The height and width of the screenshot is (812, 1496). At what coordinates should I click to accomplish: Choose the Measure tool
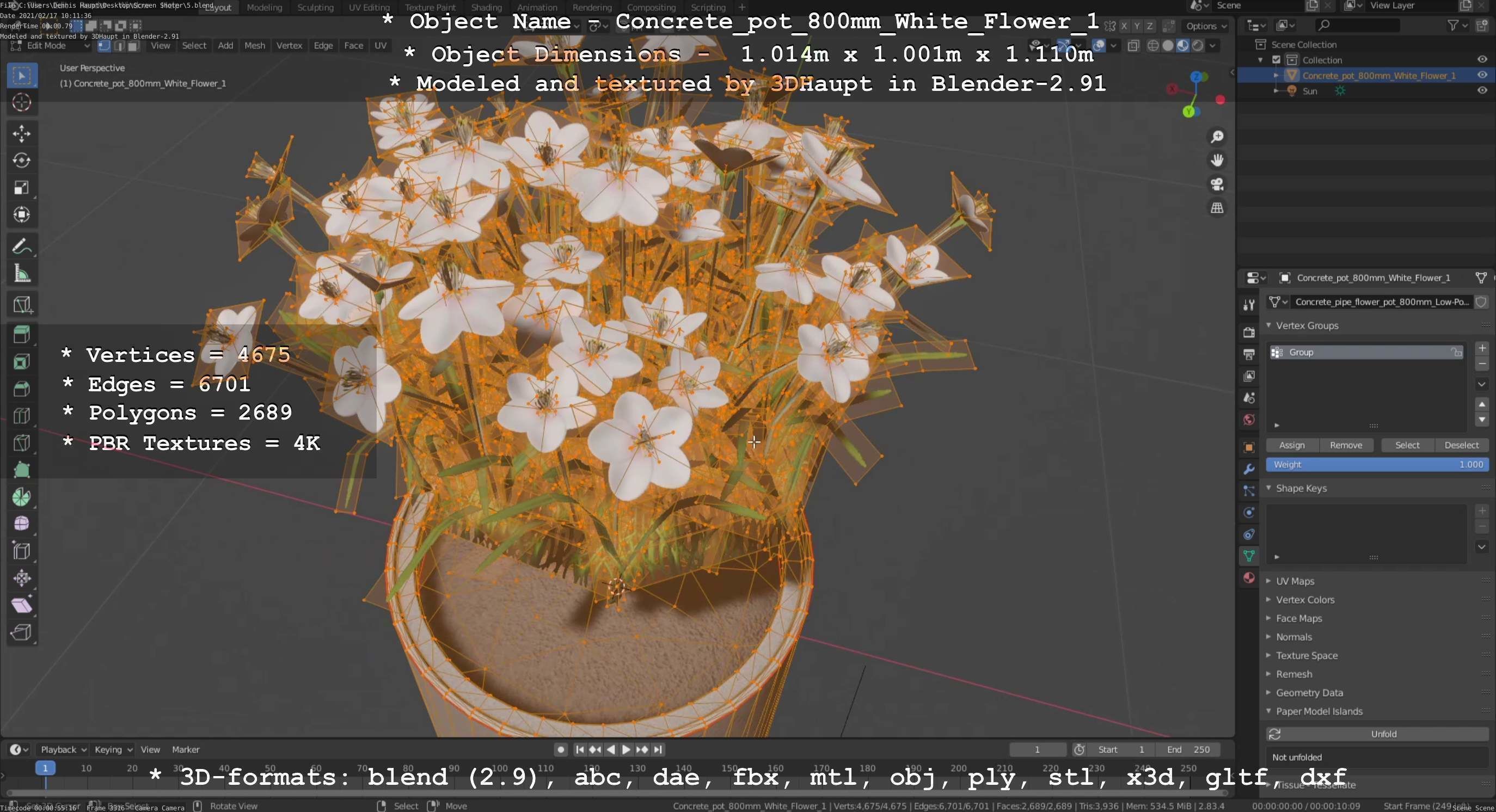pyautogui.click(x=21, y=273)
